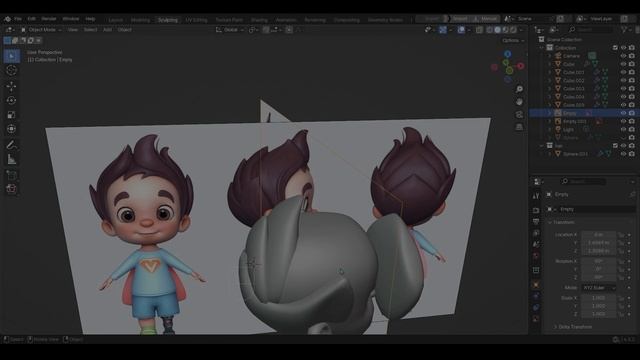
Task: Open the editor type dropdown in viewport header
Action: tap(9, 30)
